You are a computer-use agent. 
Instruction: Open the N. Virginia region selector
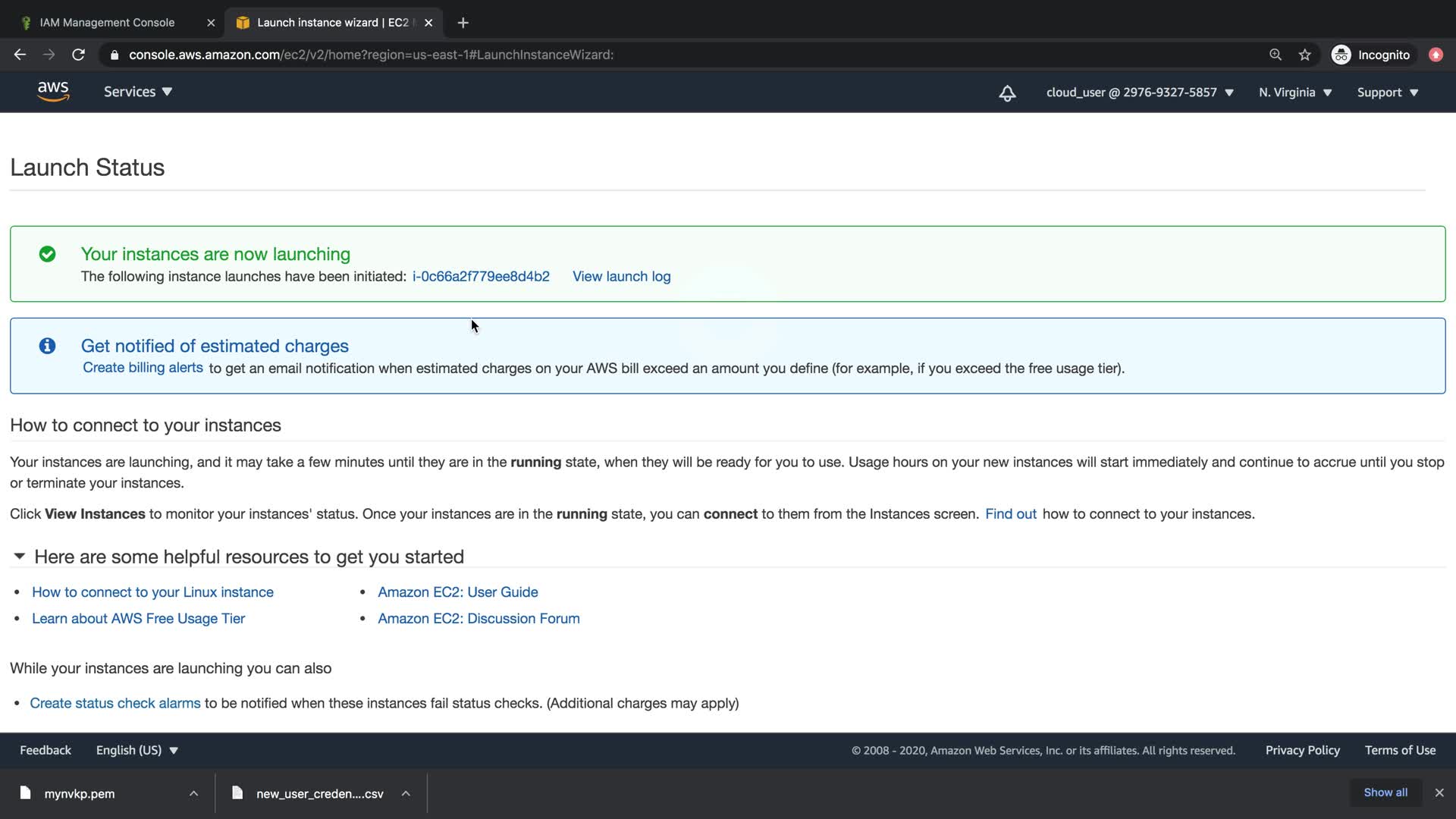(1295, 93)
